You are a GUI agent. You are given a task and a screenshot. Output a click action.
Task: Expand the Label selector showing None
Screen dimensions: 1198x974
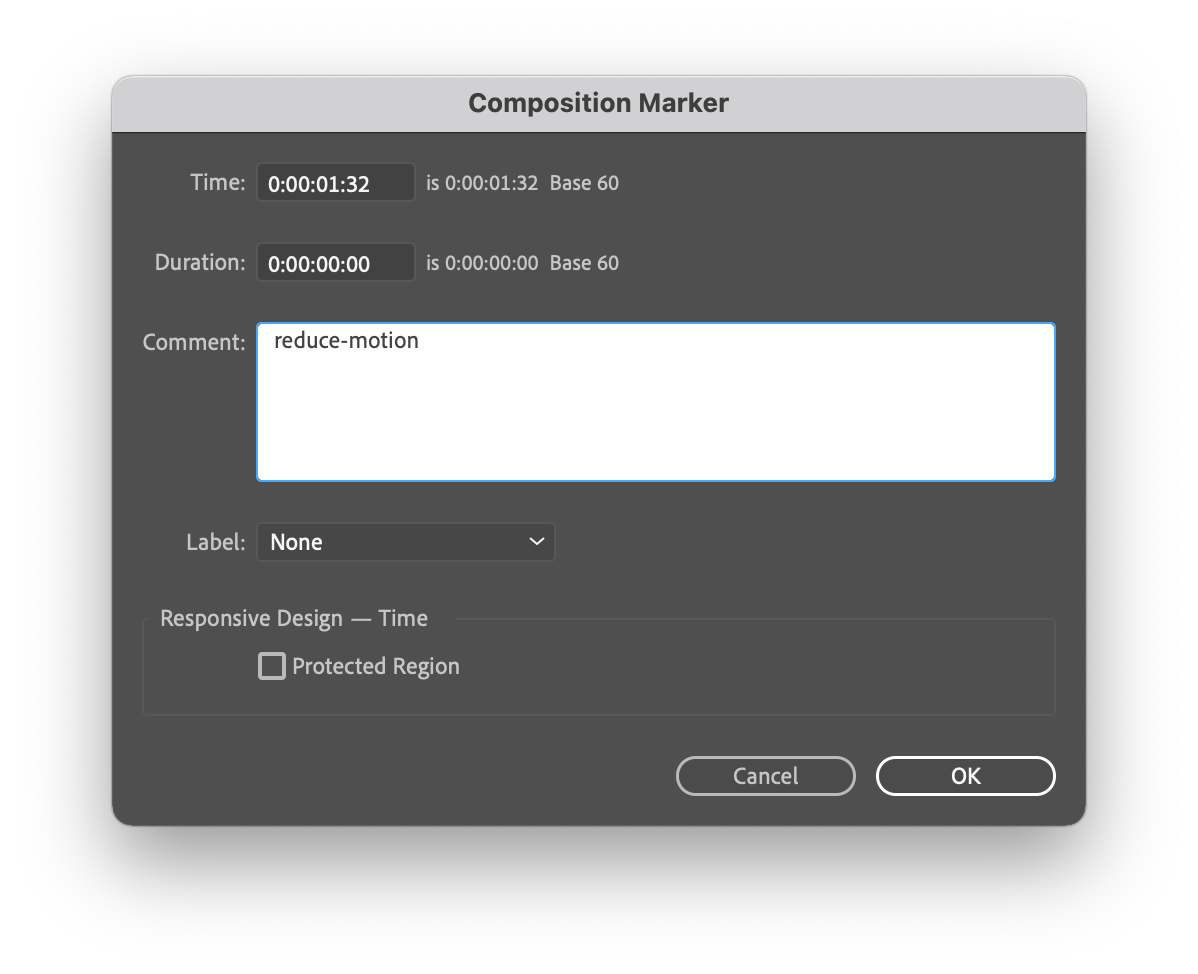405,542
